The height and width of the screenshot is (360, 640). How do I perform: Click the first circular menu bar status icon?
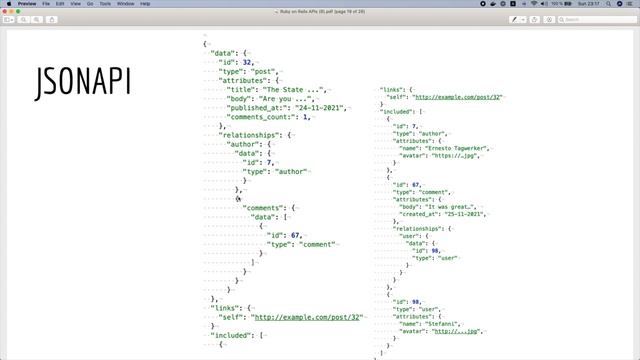click(483, 4)
